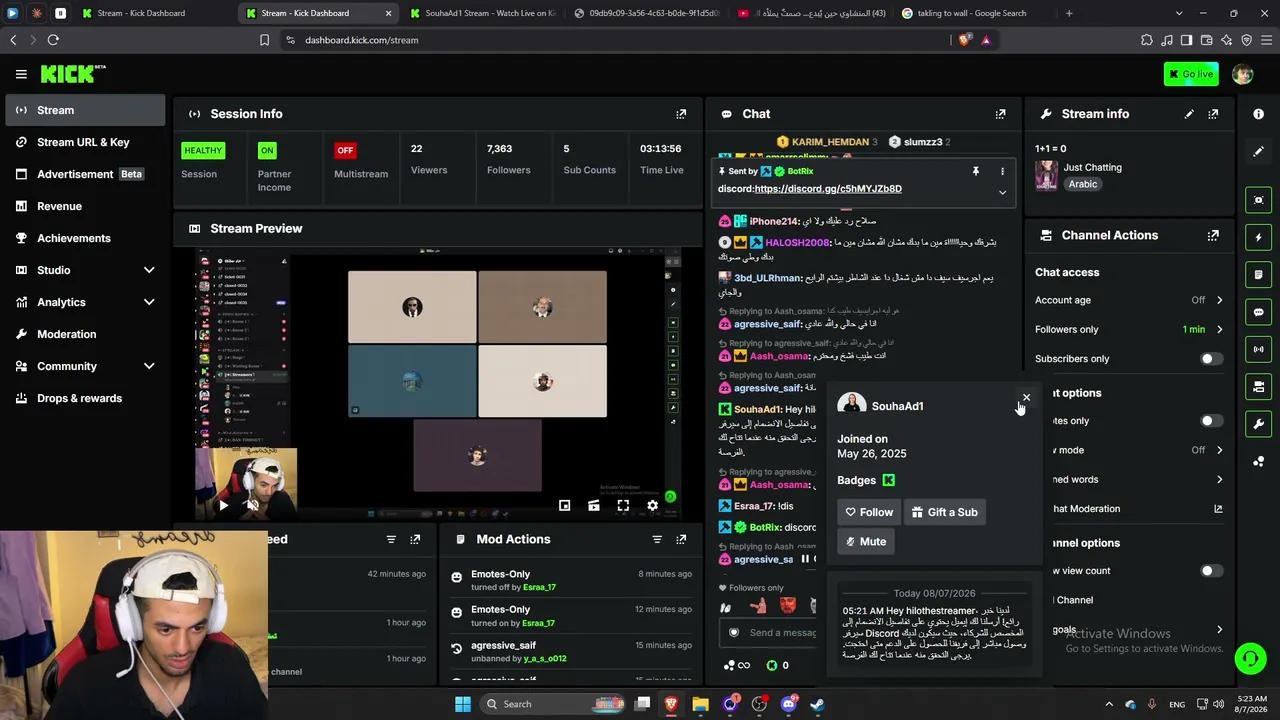Open Account age setting chevron

(x=1219, y=300)
